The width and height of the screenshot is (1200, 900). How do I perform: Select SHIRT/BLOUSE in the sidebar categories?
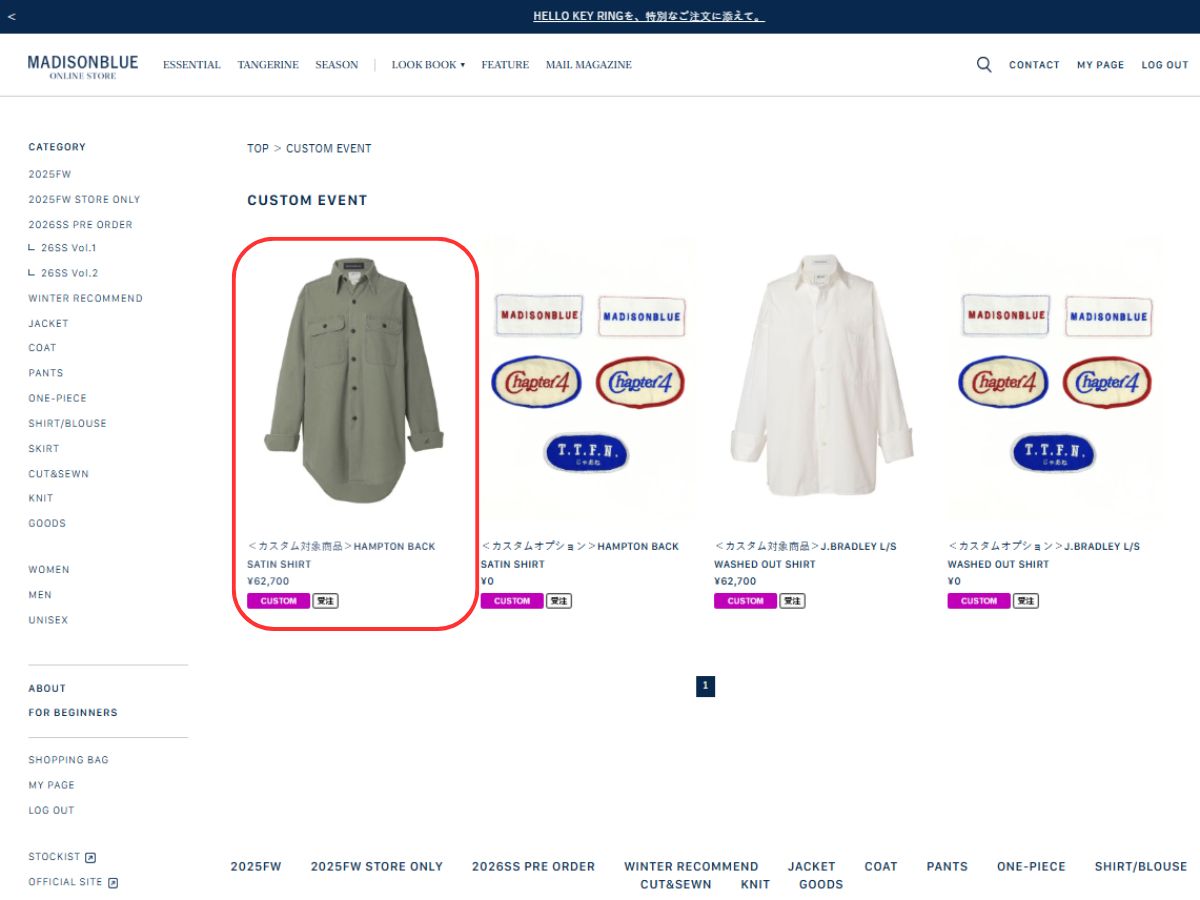(67, 424)
